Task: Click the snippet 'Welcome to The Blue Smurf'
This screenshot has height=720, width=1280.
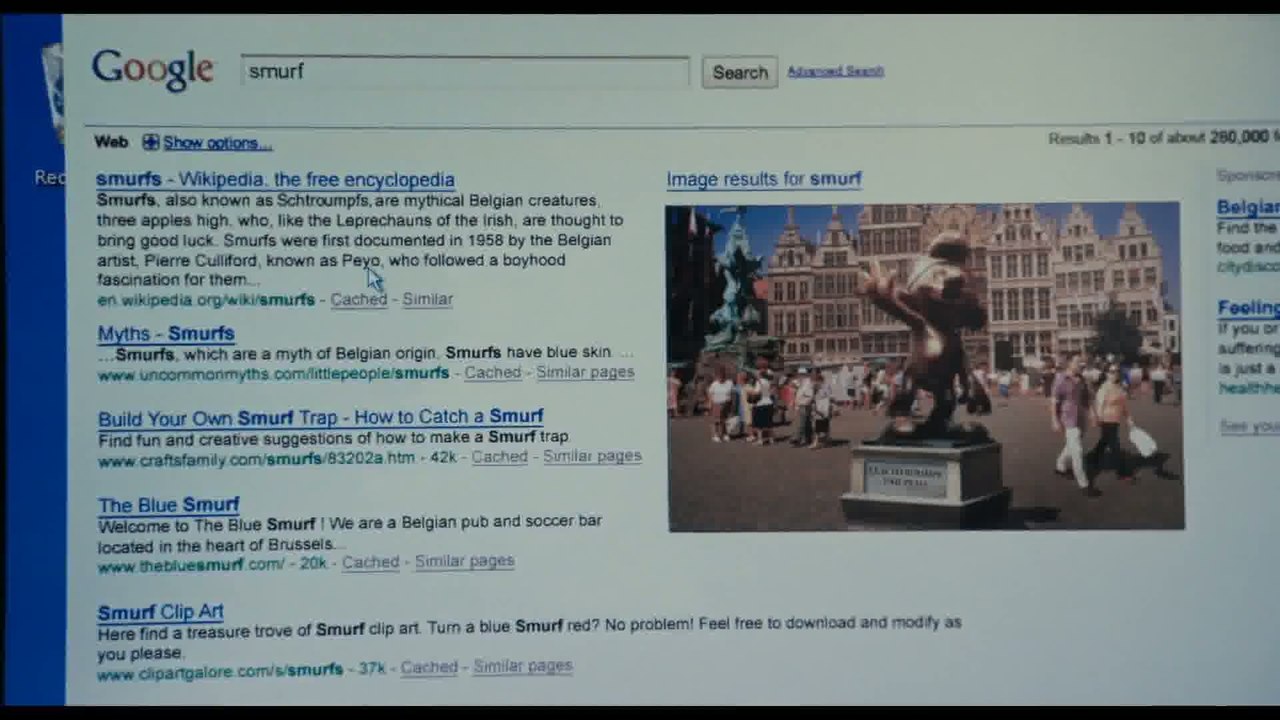Action: coord(350,533)
